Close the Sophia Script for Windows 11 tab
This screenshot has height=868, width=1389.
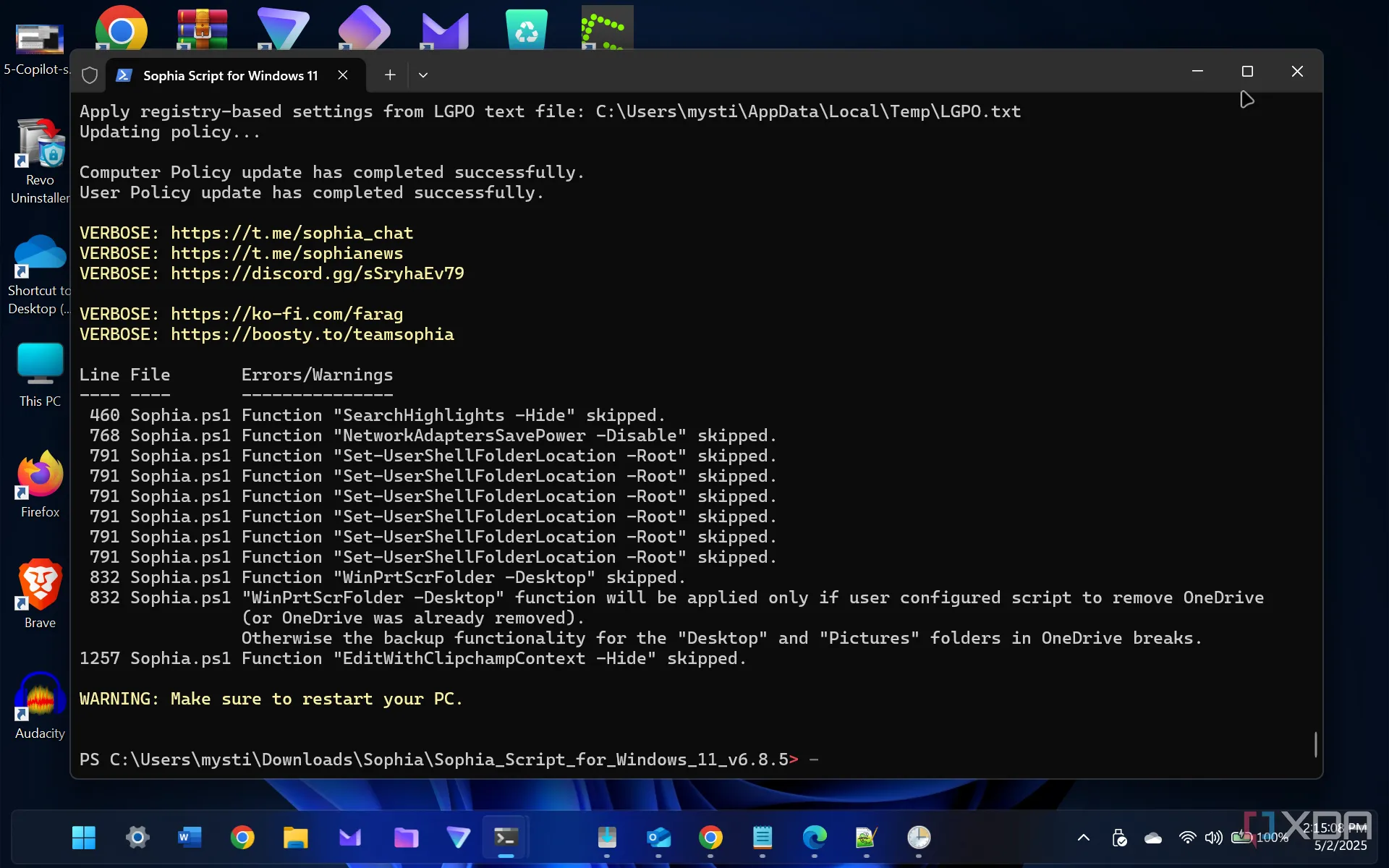(x=343, y=75)
